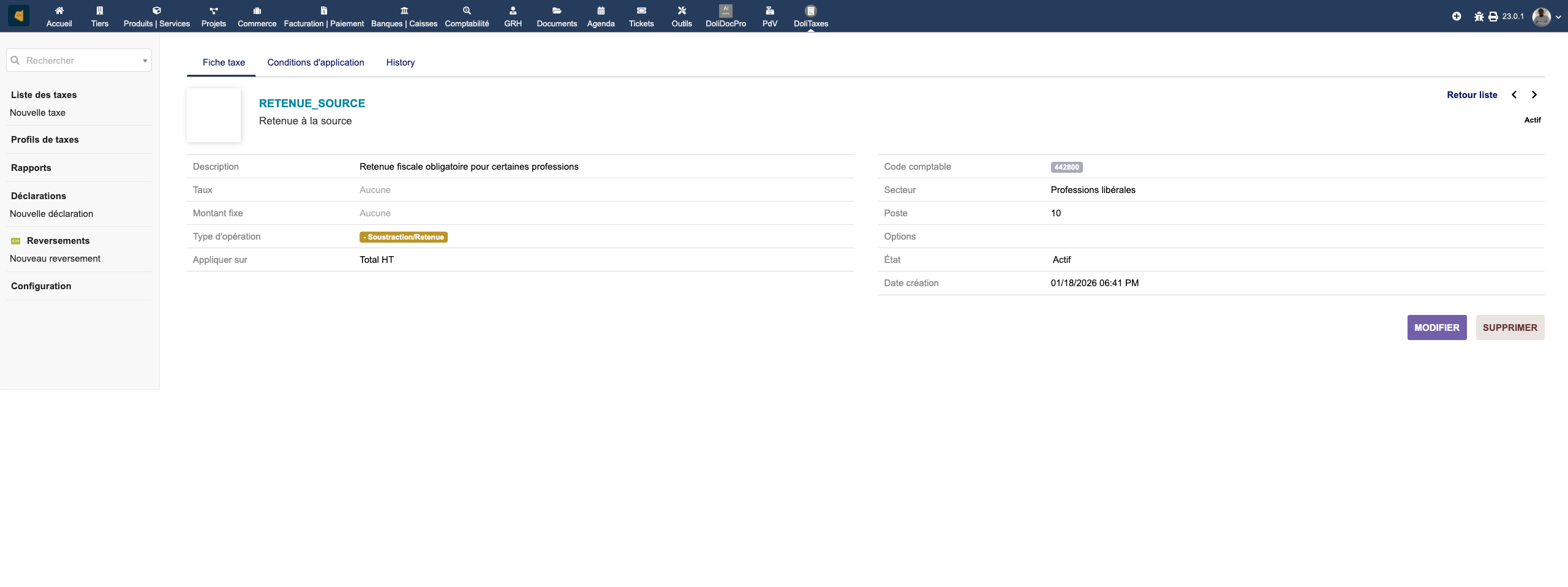Switch to the History tab
1568x587 pixels.
[400, 62]
